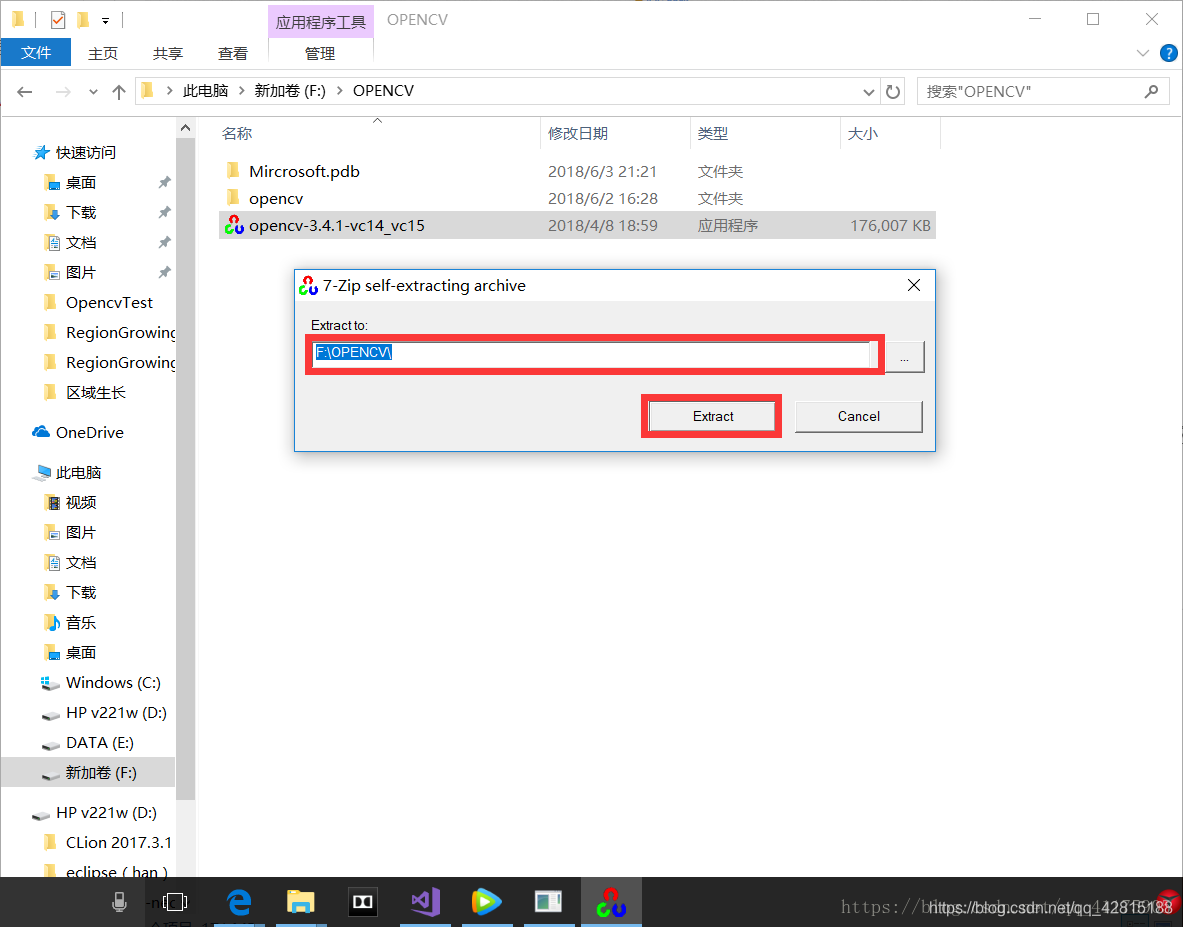Select OneDrive in the navigation pane
This screenshot has height=927, width=1183.
point(89,432)
